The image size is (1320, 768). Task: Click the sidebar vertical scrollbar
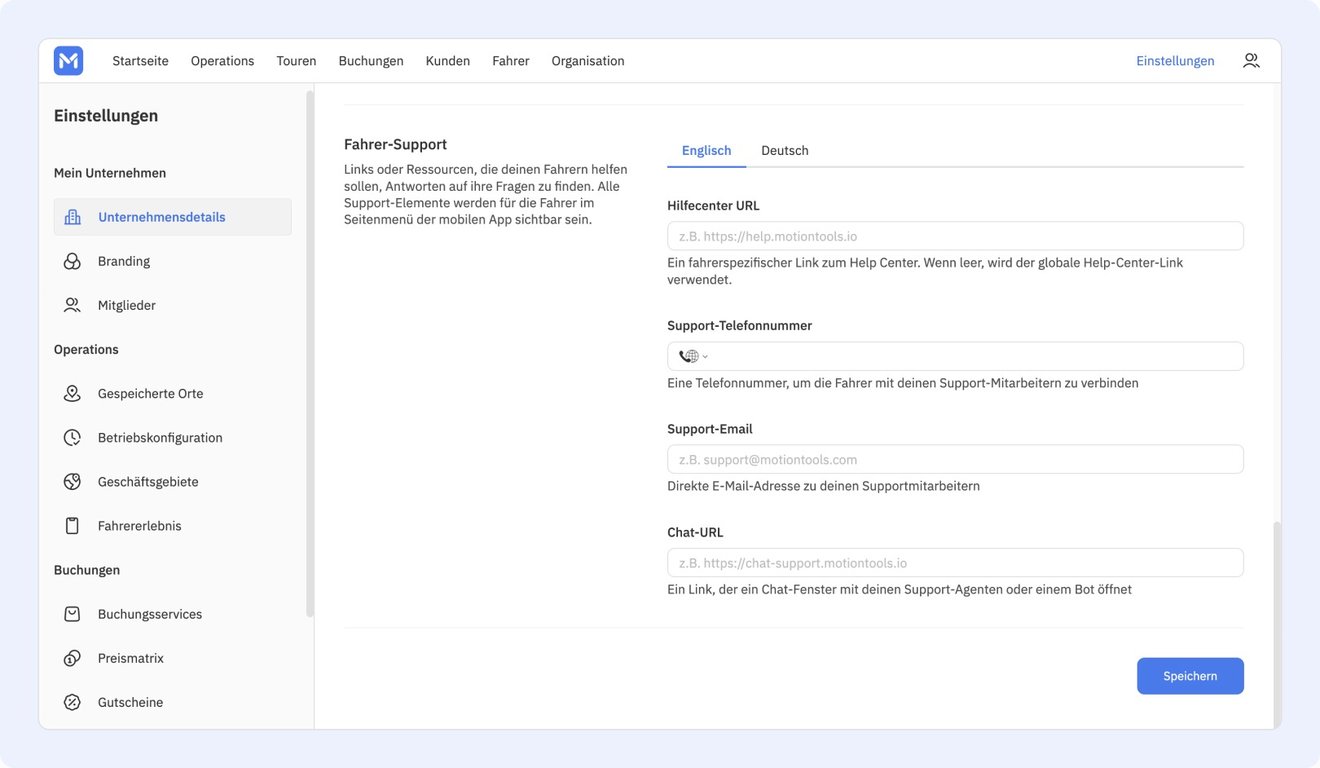[310, 353]
